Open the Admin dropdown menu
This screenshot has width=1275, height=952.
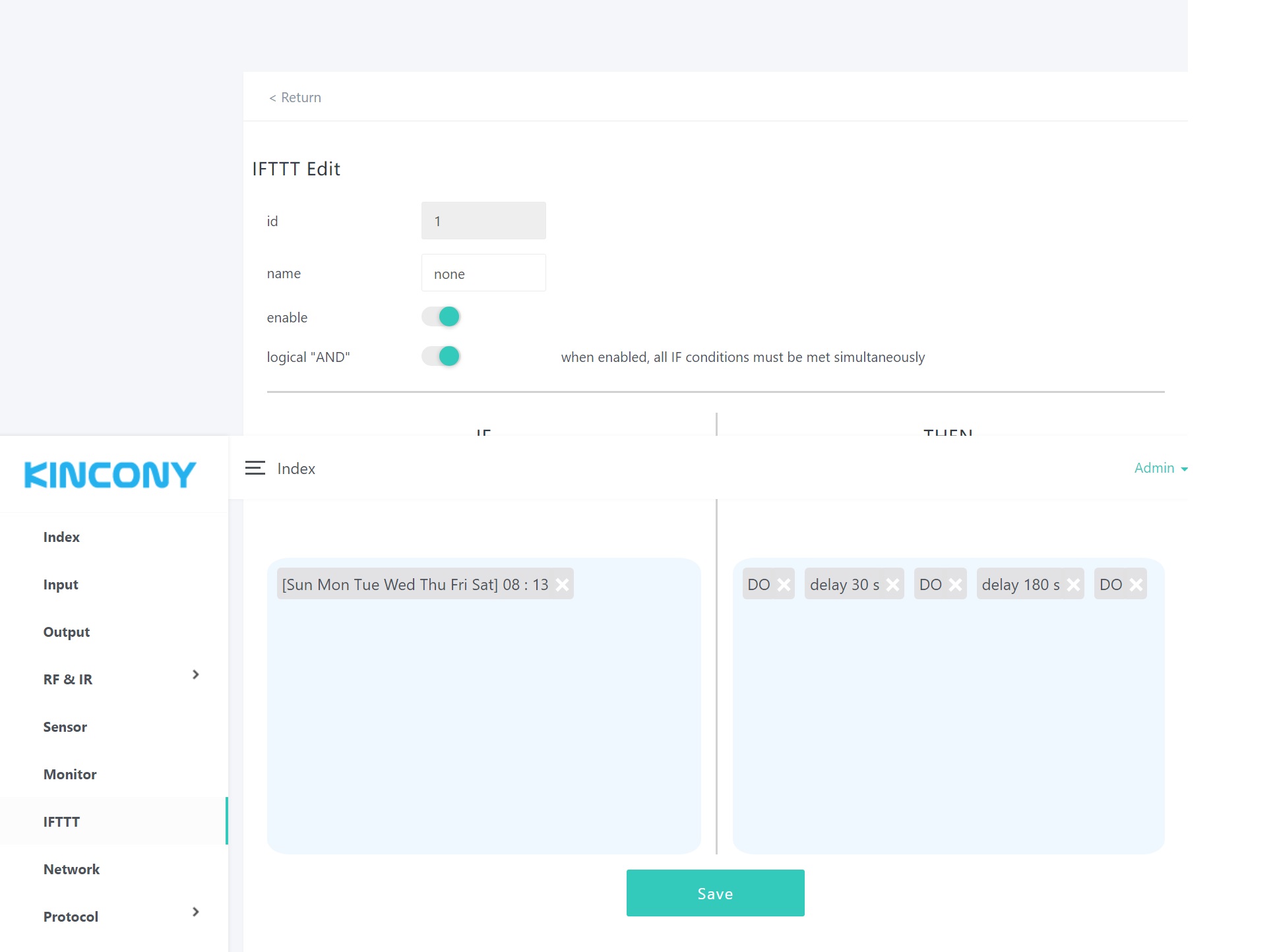pyautogui.click(x=1160, y=468)
